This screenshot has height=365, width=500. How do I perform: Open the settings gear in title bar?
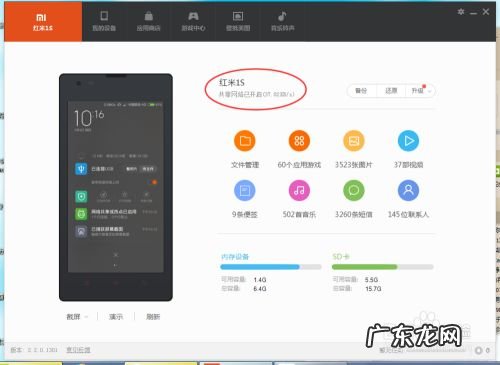[461, 12]
